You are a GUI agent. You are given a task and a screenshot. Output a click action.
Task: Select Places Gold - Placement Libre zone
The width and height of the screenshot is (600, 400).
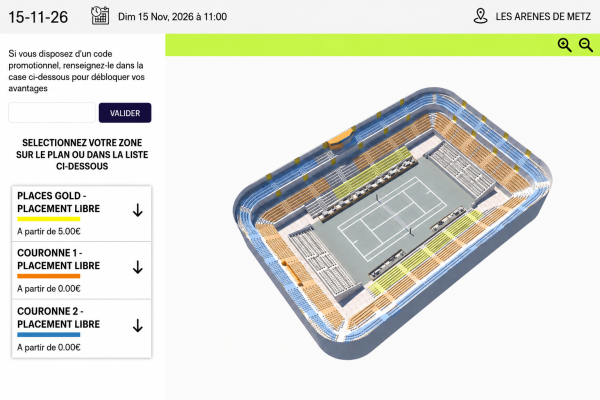pos(82,214)
